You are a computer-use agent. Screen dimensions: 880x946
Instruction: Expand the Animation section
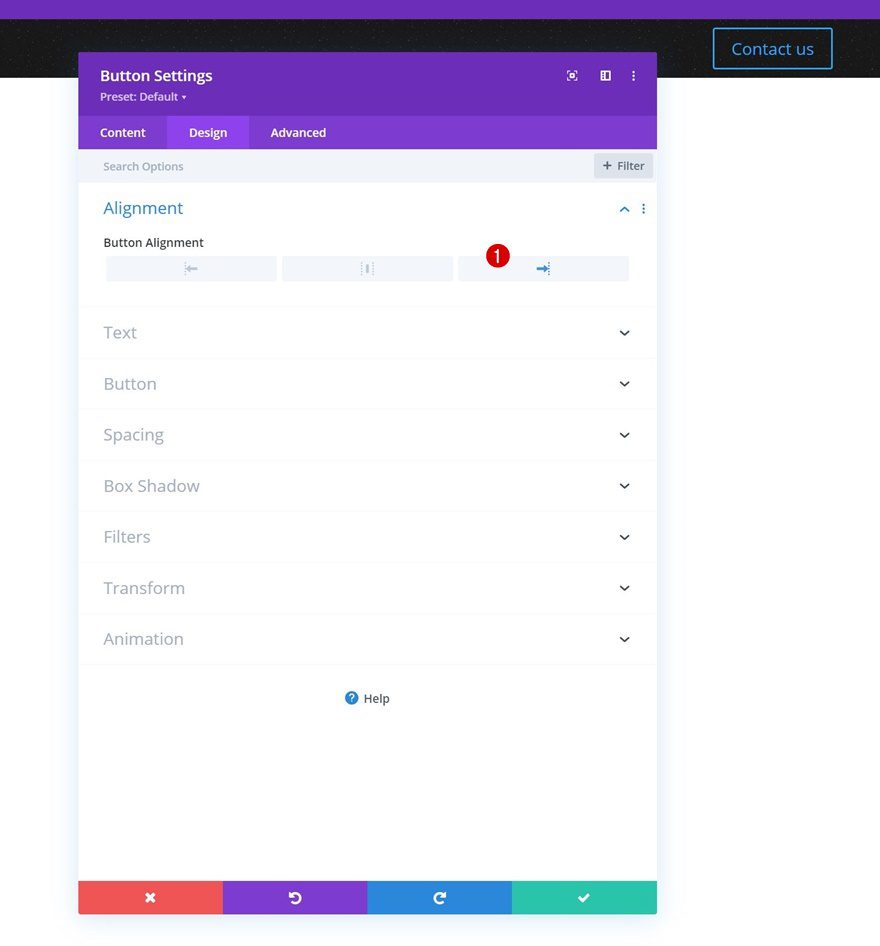point(367,638)
